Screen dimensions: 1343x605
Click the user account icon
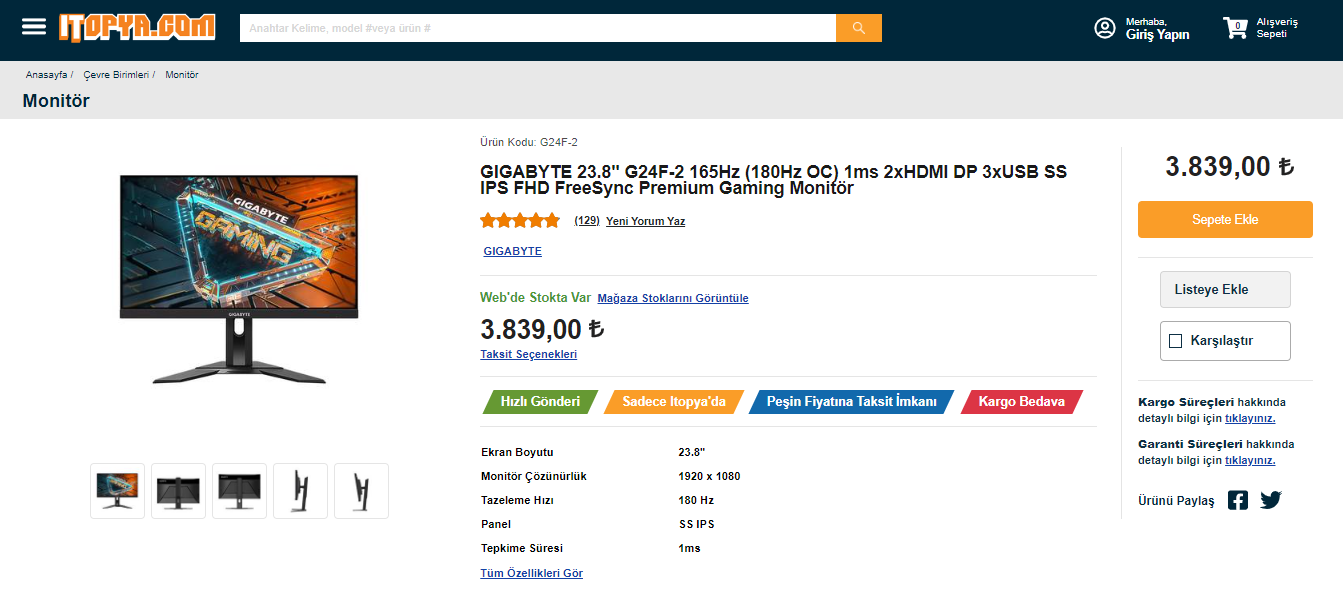click(x=1105, y=28)
